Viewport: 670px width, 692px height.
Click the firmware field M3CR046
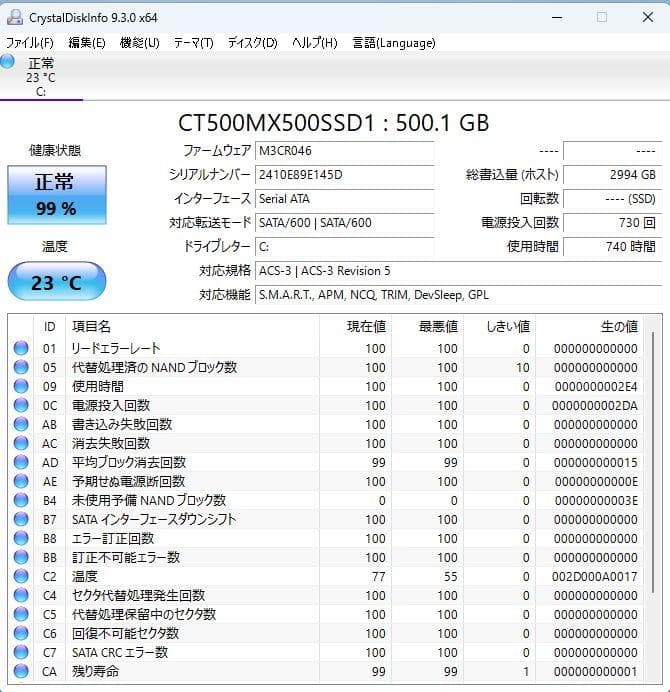tap(344, 151)
